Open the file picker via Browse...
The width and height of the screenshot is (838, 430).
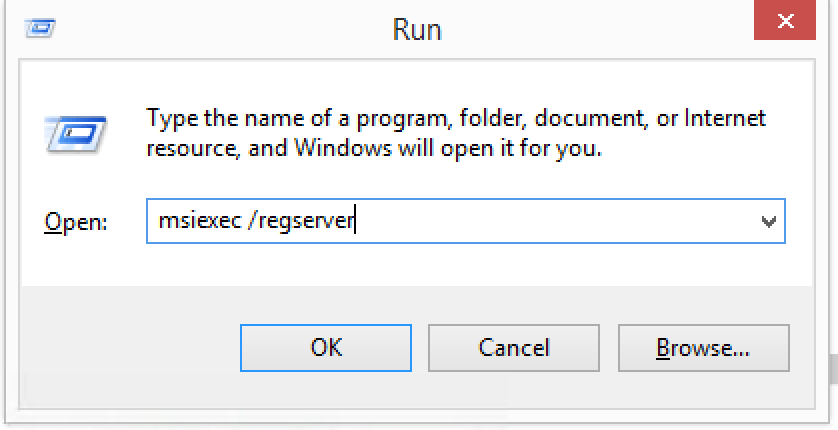pyautogui.click(x=702, y=347)
